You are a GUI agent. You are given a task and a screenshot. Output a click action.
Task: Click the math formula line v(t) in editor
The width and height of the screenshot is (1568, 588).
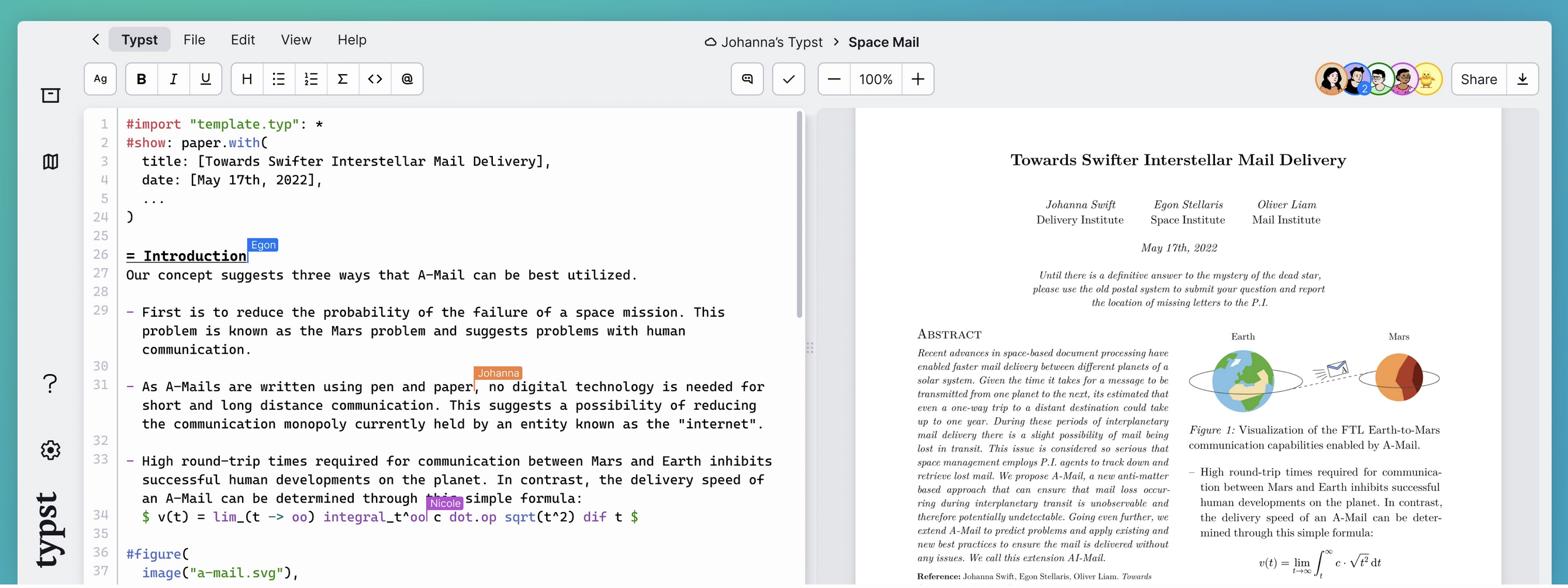click(389, 517)
